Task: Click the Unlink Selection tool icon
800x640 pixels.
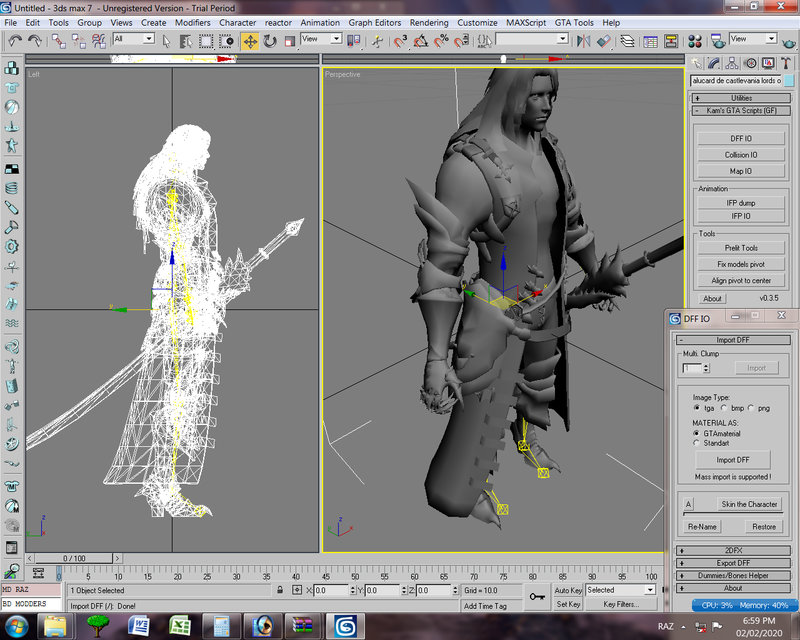Action: (x=79, y=41)
